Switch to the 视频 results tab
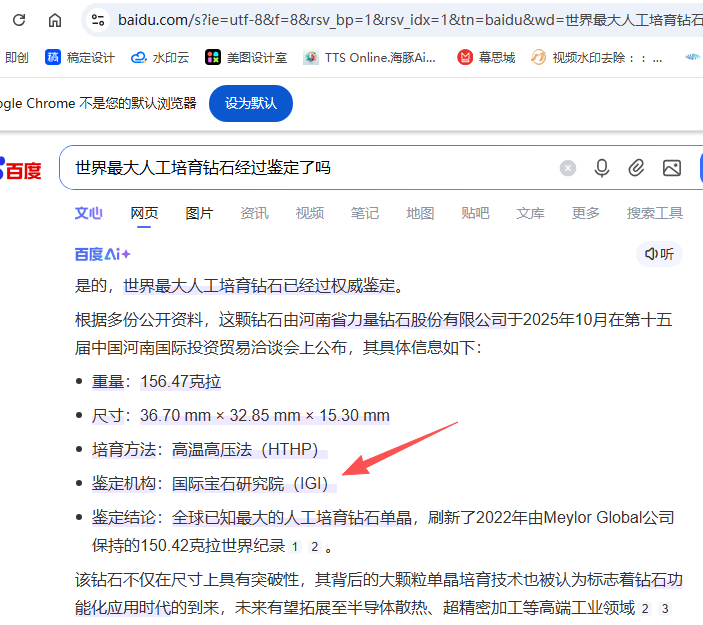 pyautogui.click(x=309, y=213)
